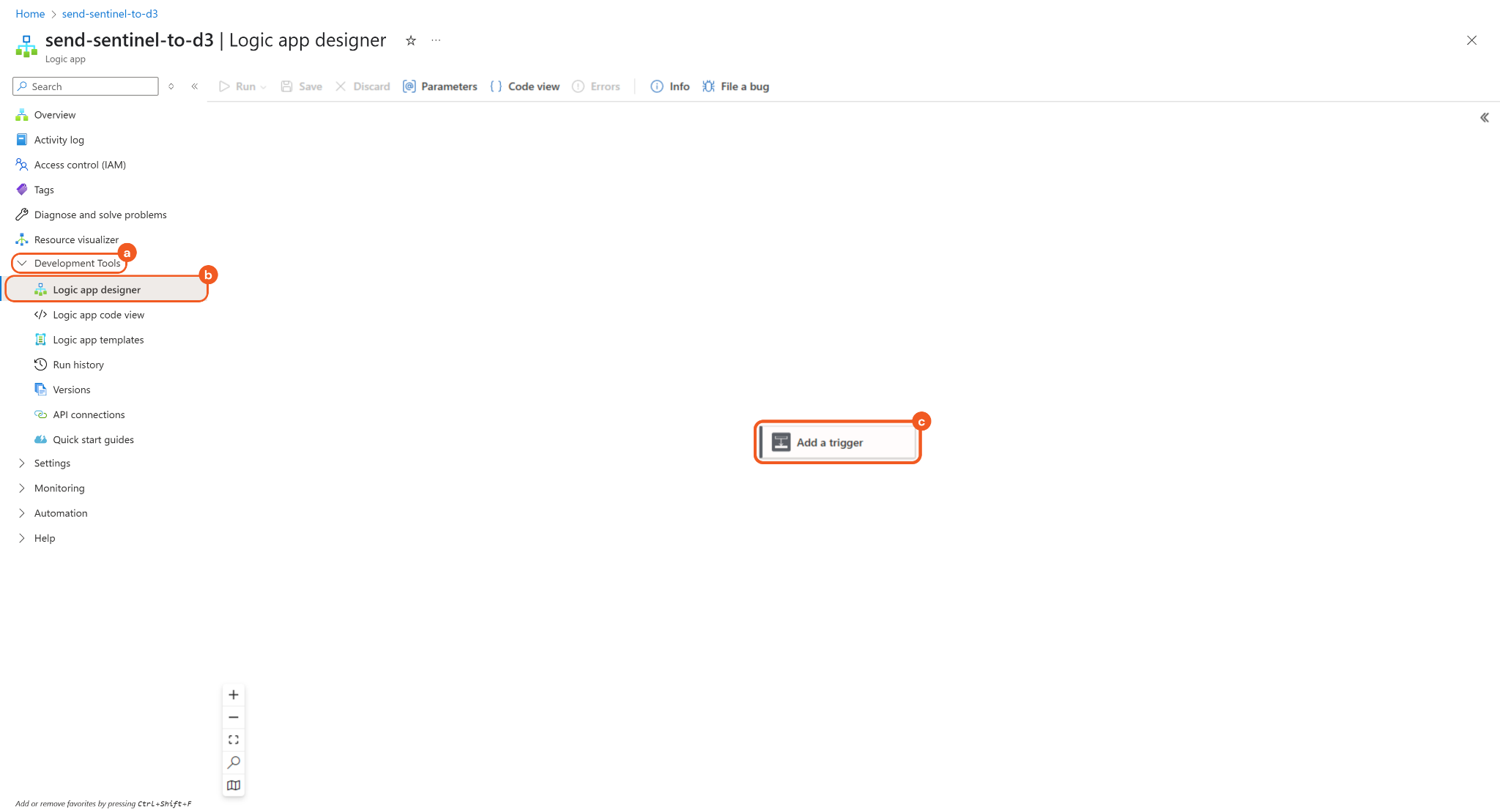The width and height of the screenshot is (1500, 812).
Task: Click the fit view icon
Action: (234, 740)
